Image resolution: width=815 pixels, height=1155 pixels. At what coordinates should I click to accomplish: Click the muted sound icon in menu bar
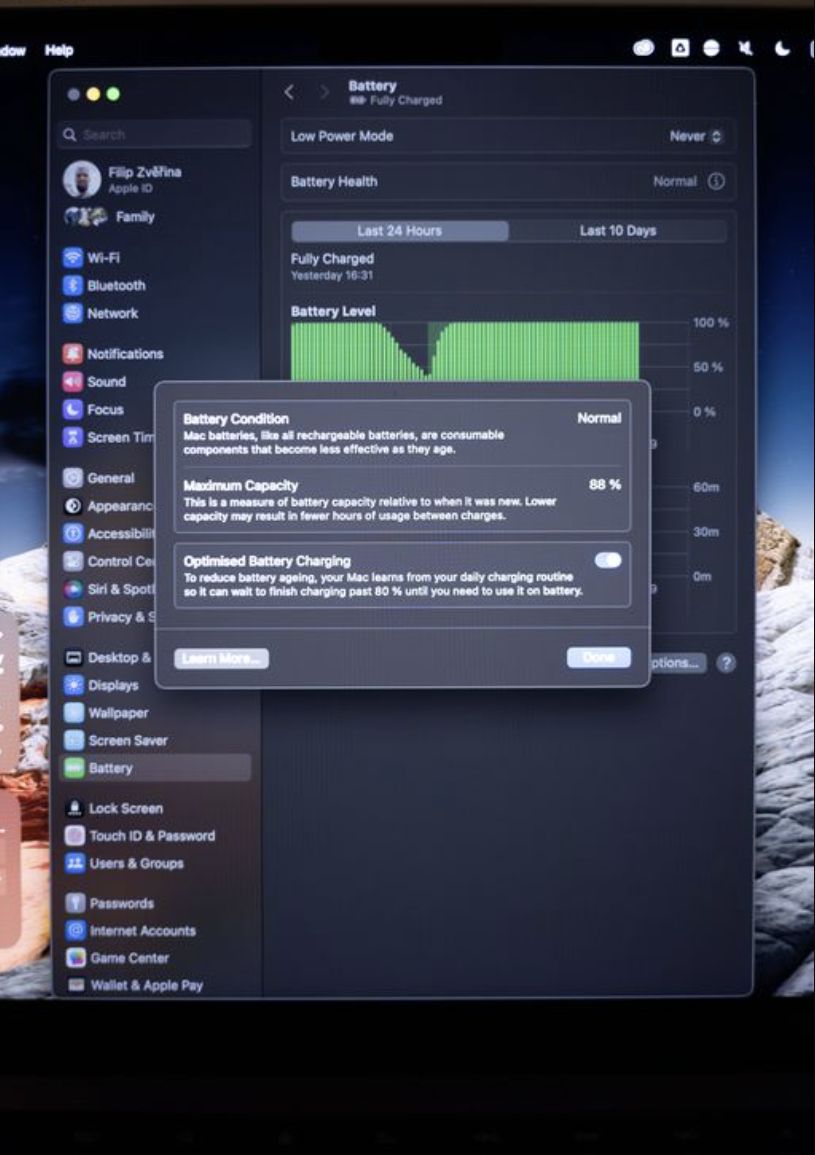[746, 49]
